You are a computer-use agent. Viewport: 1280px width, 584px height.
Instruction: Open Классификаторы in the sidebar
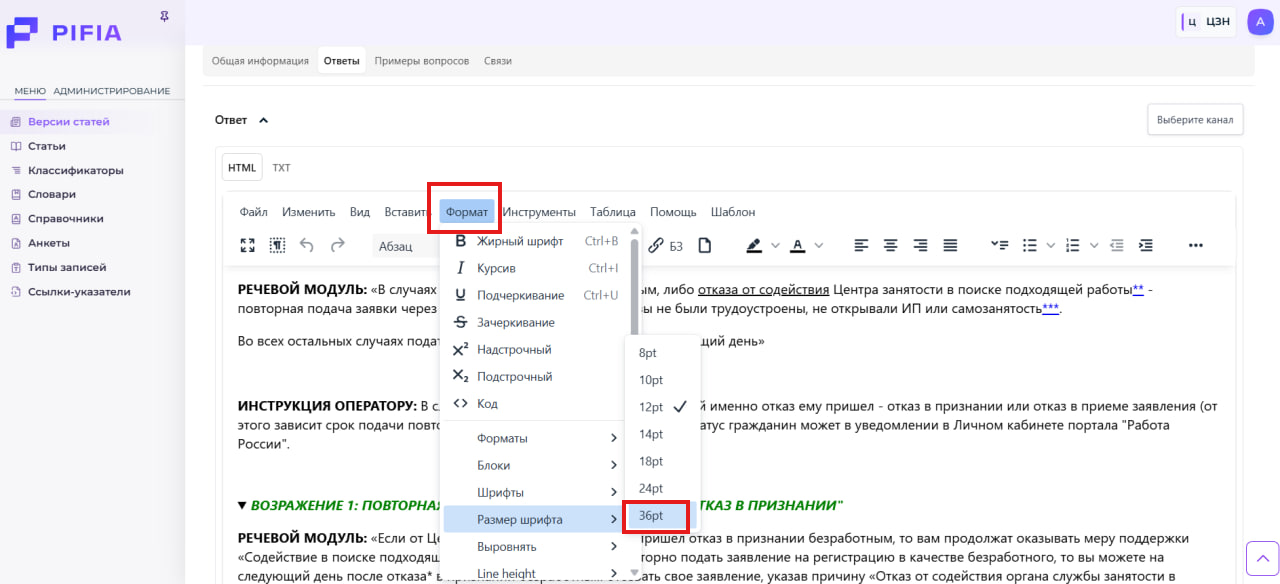76,170
